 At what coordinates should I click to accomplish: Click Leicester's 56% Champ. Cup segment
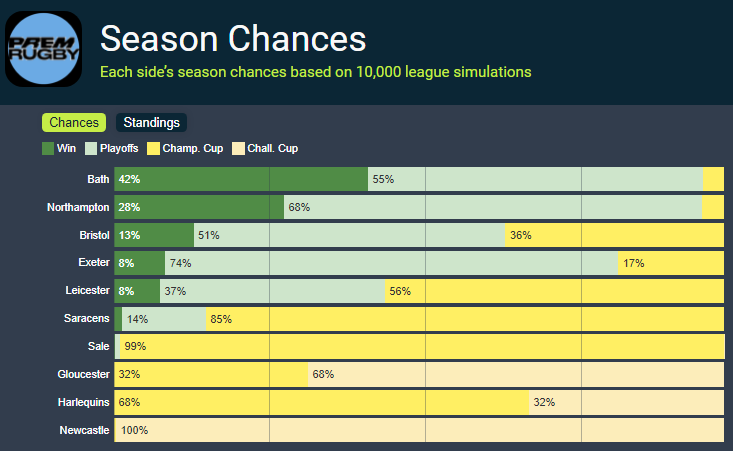[x=554, y=291]
